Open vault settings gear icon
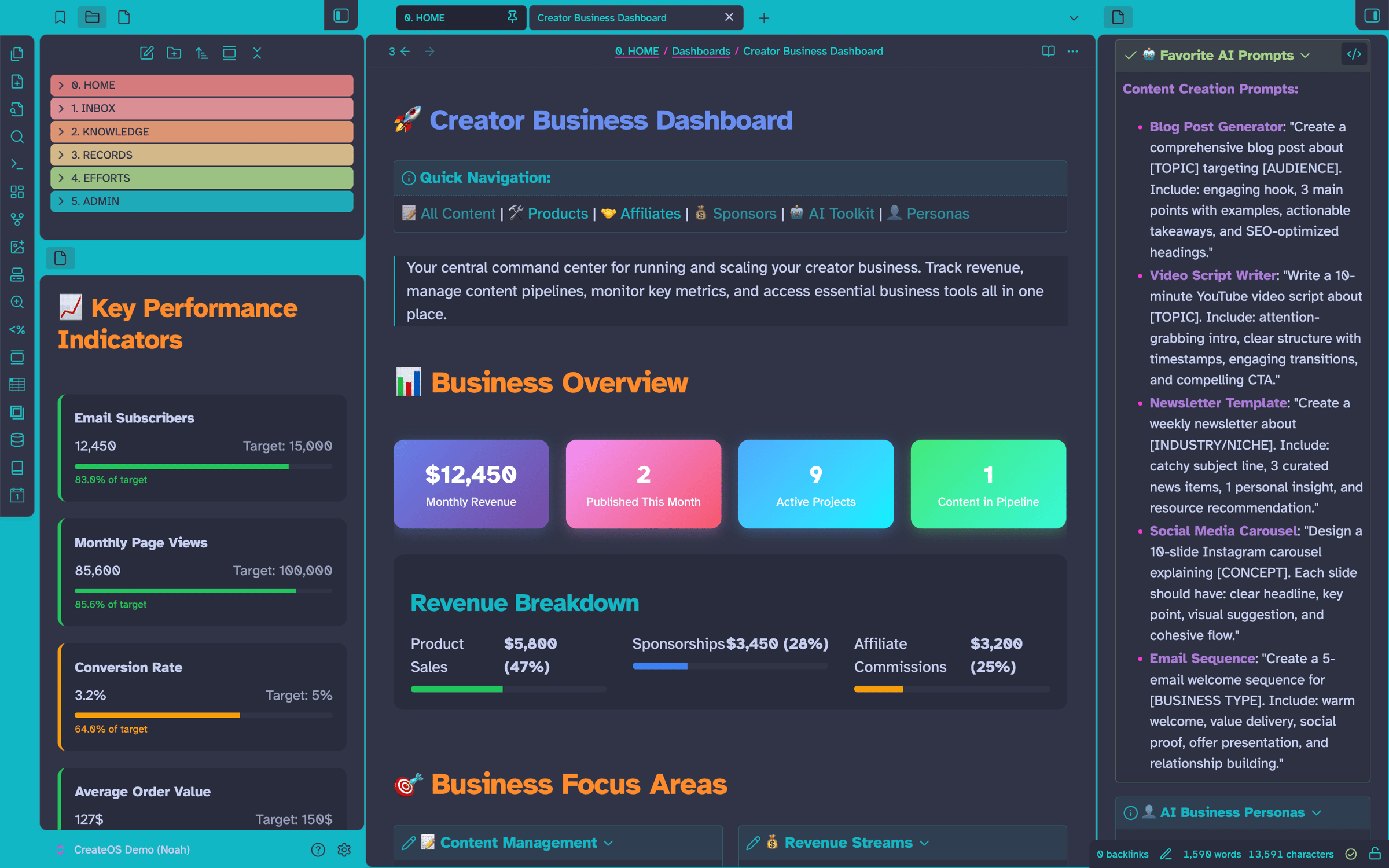 [344, 849]
